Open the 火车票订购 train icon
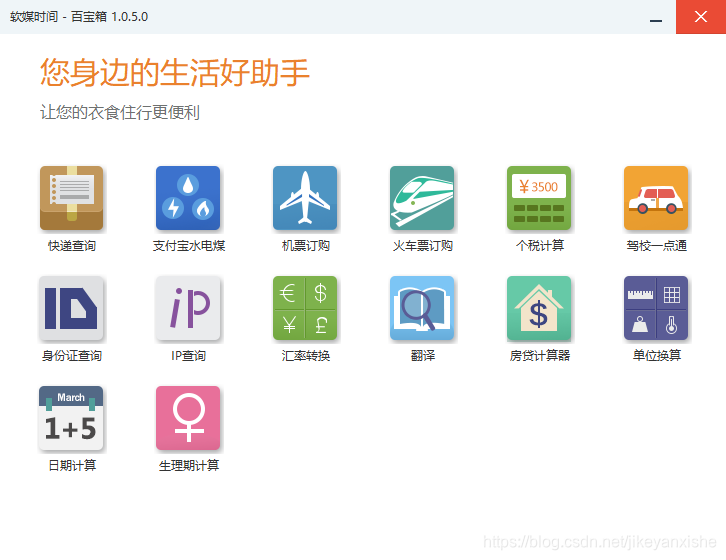Viewport: 726px width, 560px height. point(422,198)
